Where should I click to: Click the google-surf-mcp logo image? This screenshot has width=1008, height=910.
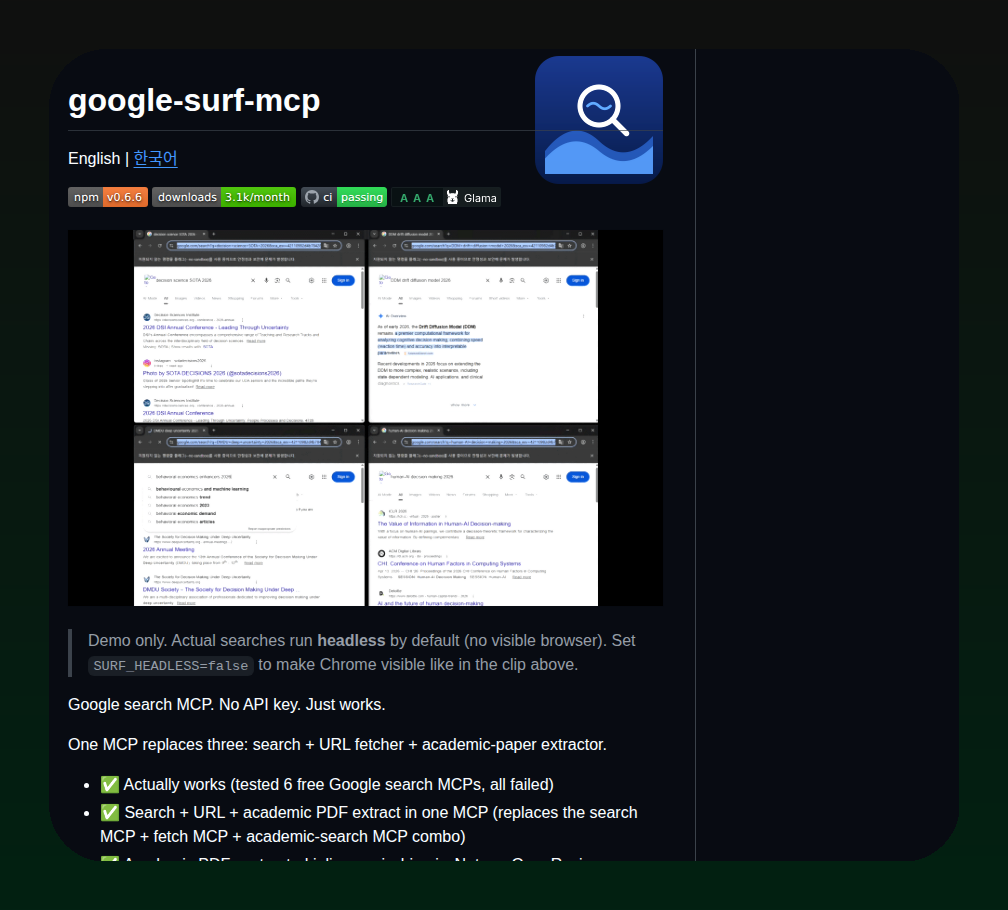598,120
